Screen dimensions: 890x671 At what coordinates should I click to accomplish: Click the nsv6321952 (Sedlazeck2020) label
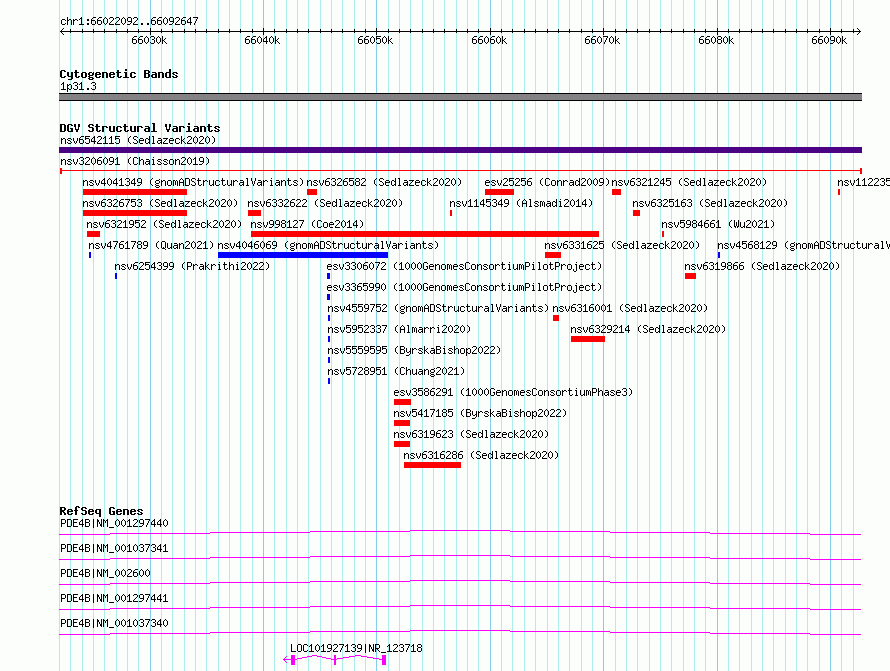pos(164,224)
